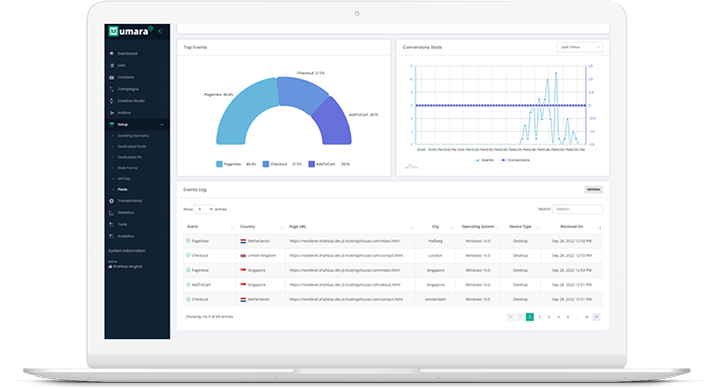This screenshot has height=389, width=720.
Task: Click the event icon in first PageView row
Action: point(188,241)
